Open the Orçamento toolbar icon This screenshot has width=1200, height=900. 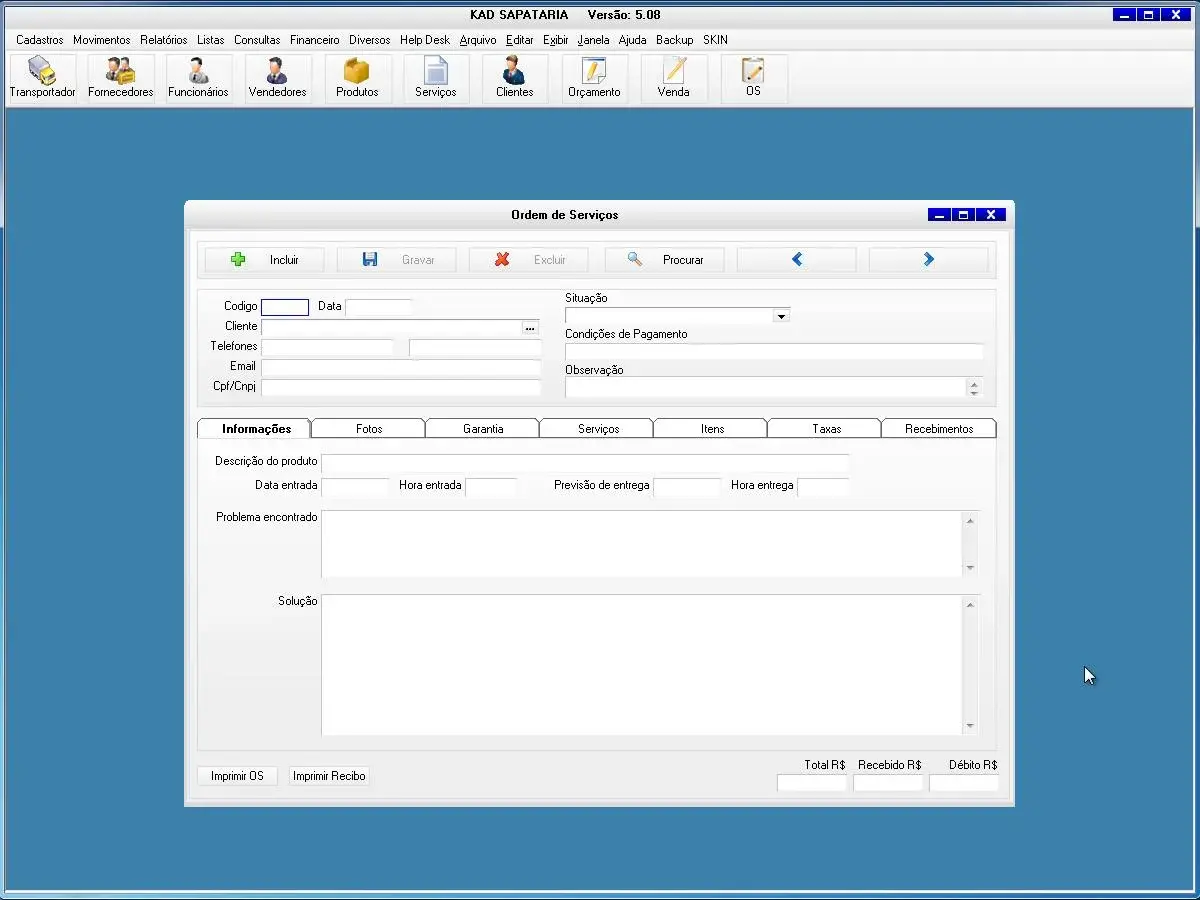pos(594,78)
